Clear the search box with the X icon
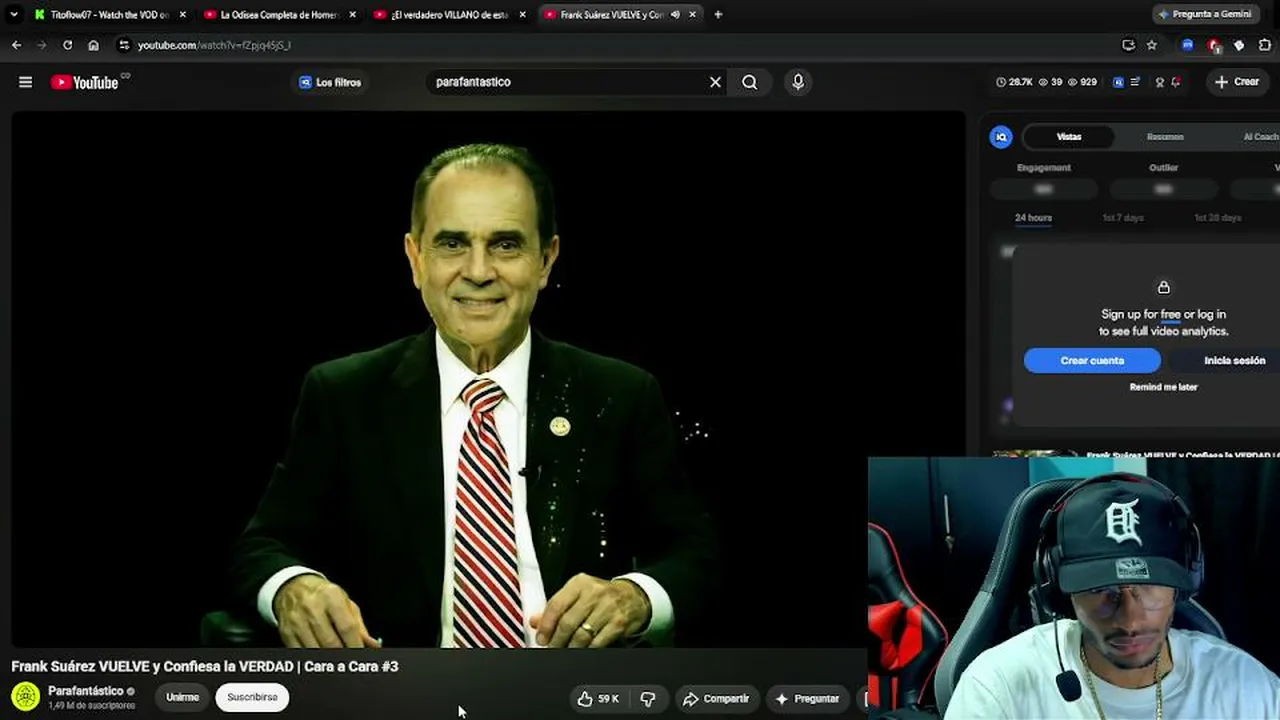Screen dimensions: 1280x720 715,82
